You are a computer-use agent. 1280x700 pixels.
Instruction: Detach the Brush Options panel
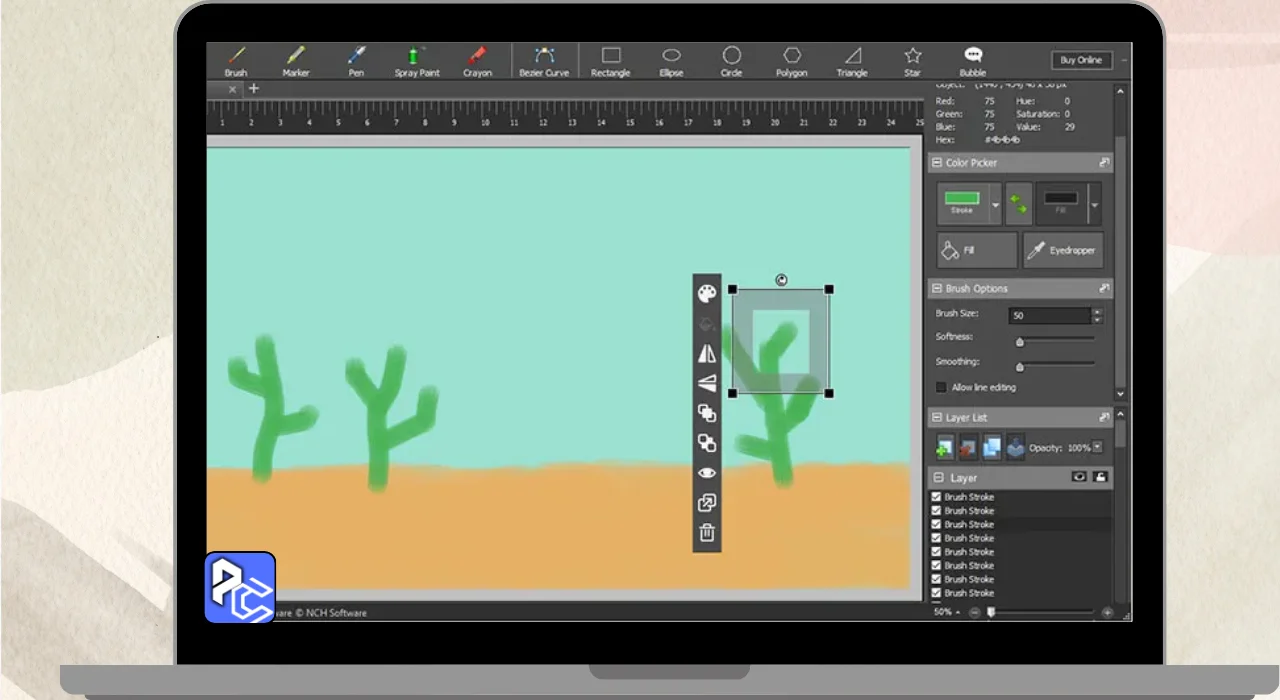[1104, 288]
